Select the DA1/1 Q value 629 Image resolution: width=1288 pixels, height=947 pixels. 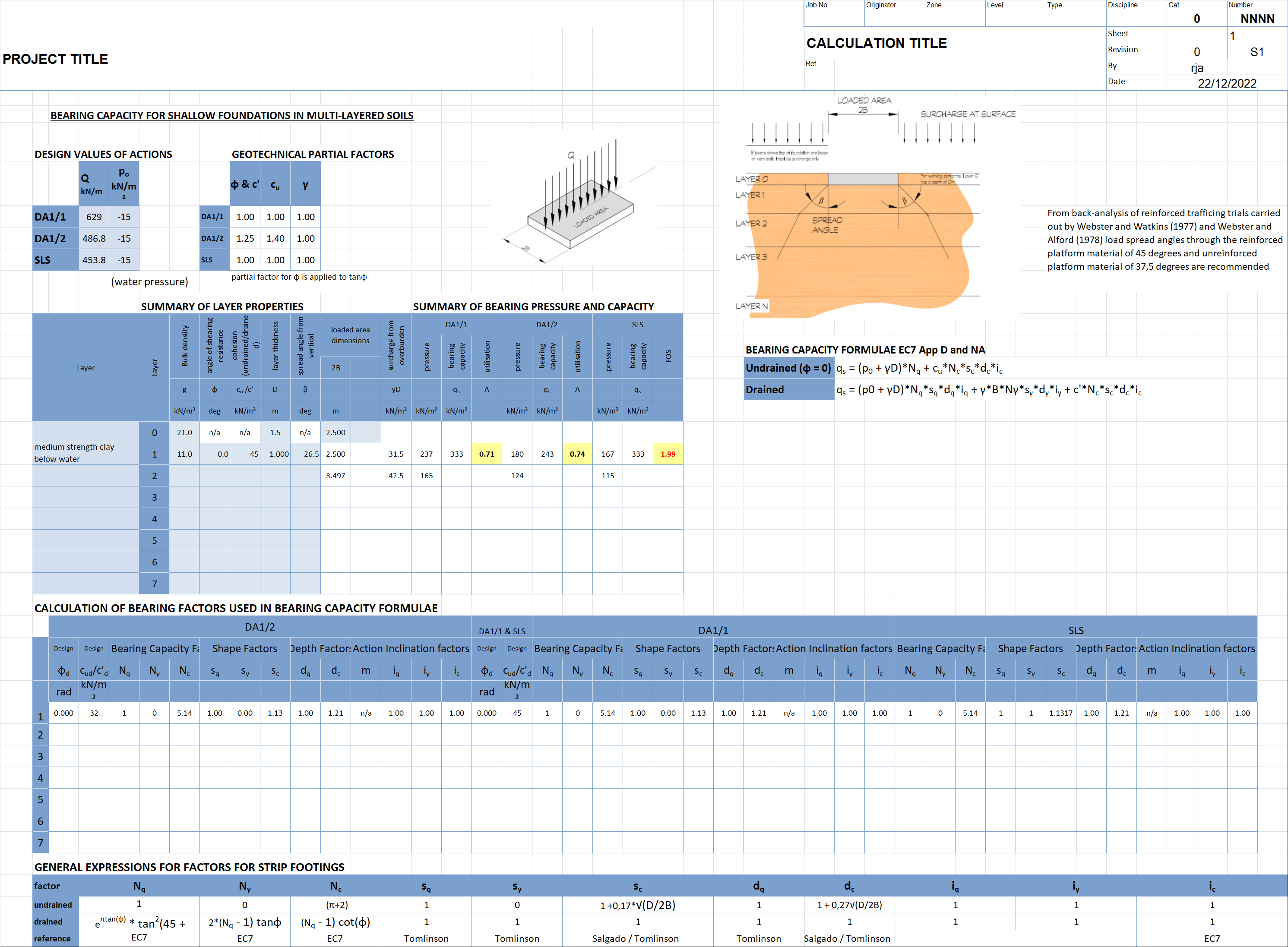click(94, 217)
